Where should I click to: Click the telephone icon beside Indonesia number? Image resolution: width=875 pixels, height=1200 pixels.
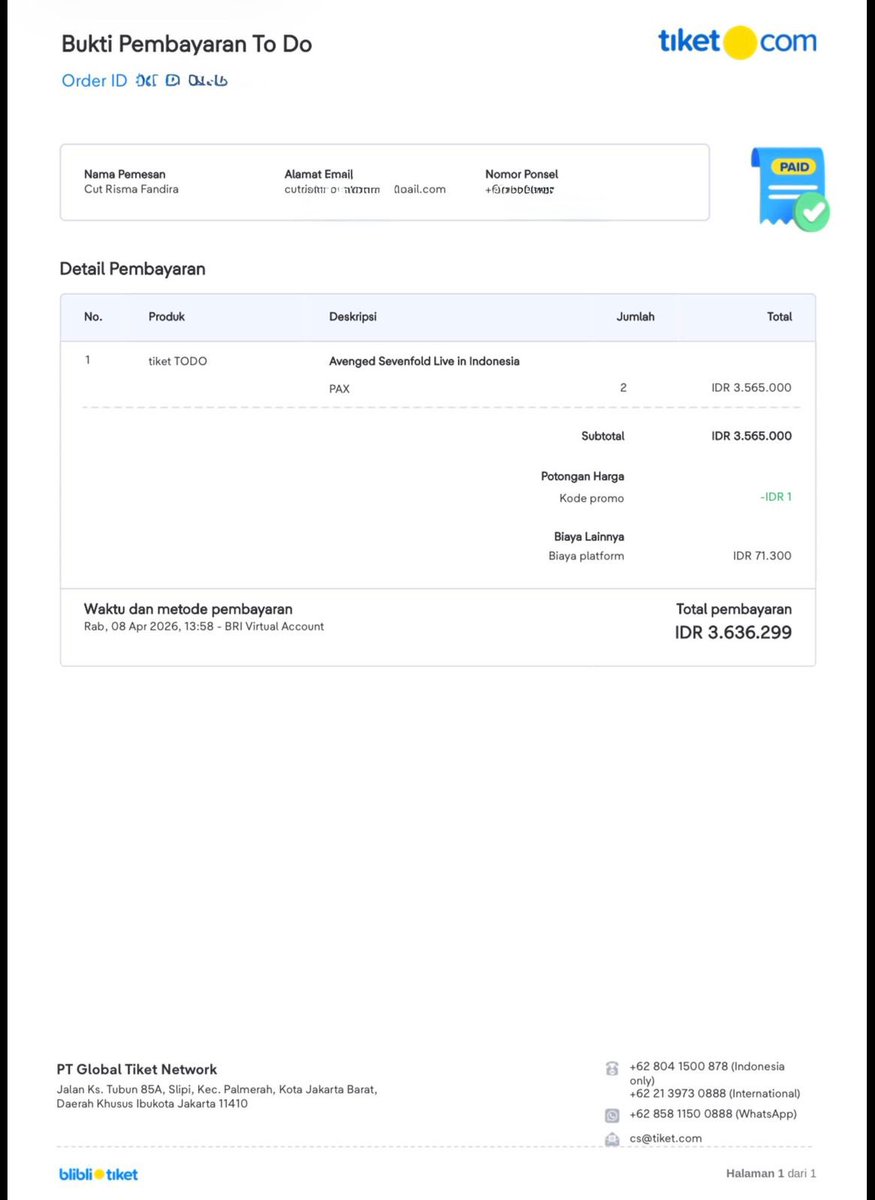coord(612,1068)
